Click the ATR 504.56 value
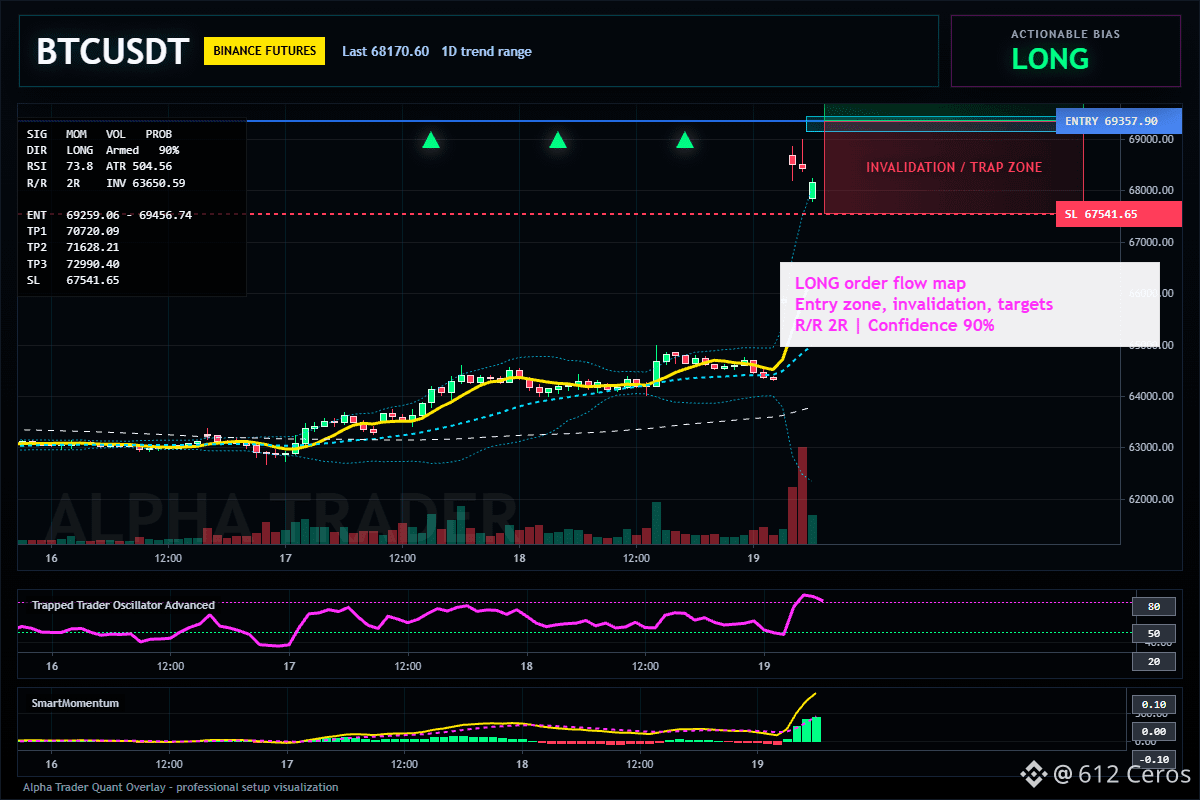This screenshot has width=1200, height=800. coord(139,166)
